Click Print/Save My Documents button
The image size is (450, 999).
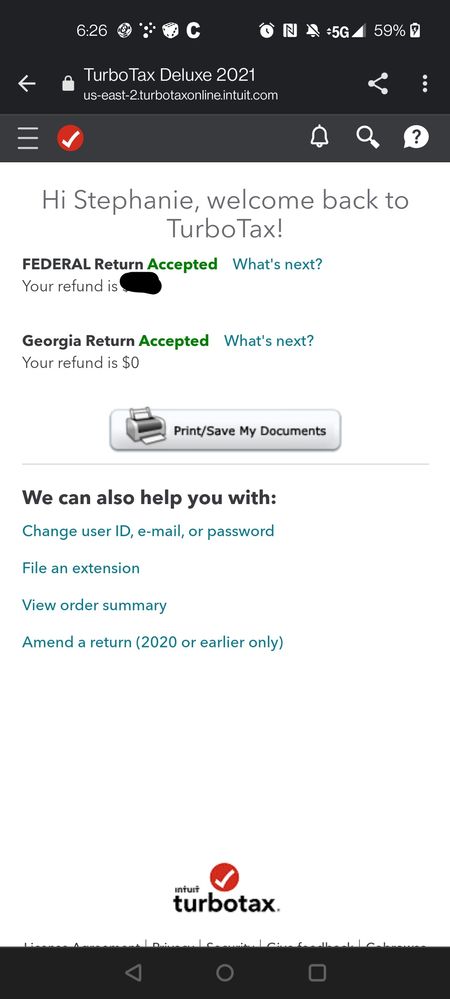coord(225,431)
